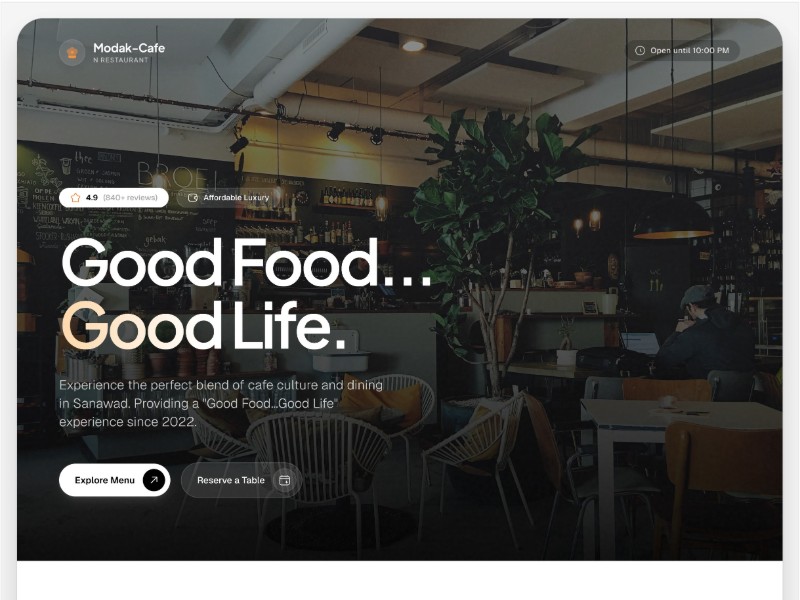Image resolution: width=800 pixels, height=600 pixels.
Task: Click the clock icon beside opening hours
Action: click(x=639, y=51)
